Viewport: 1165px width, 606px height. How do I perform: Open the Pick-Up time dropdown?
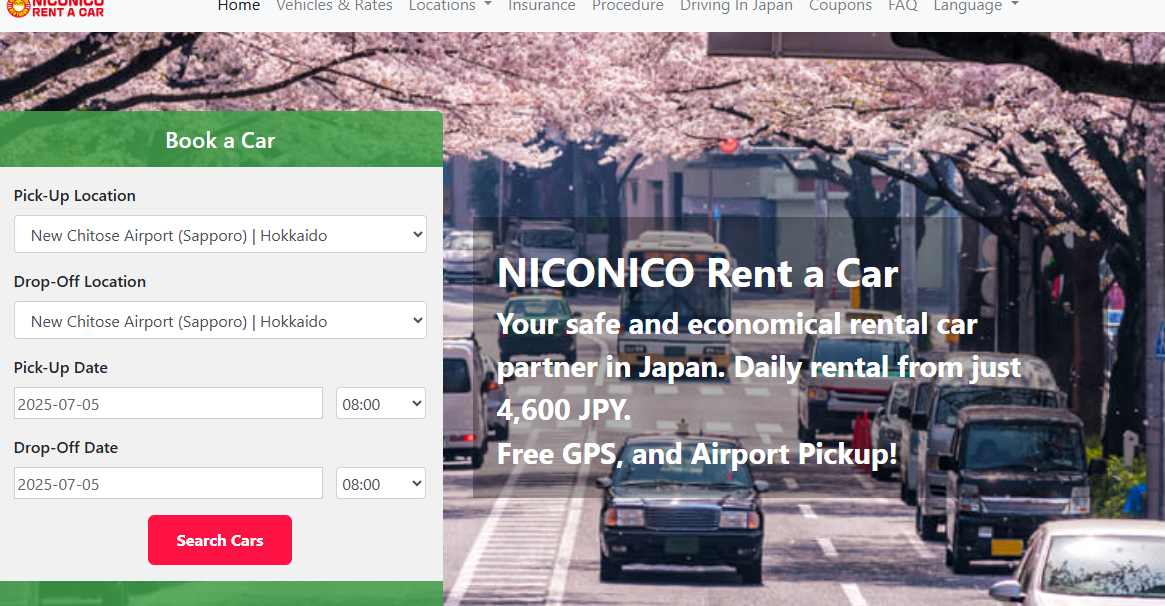tap(381, 403)
